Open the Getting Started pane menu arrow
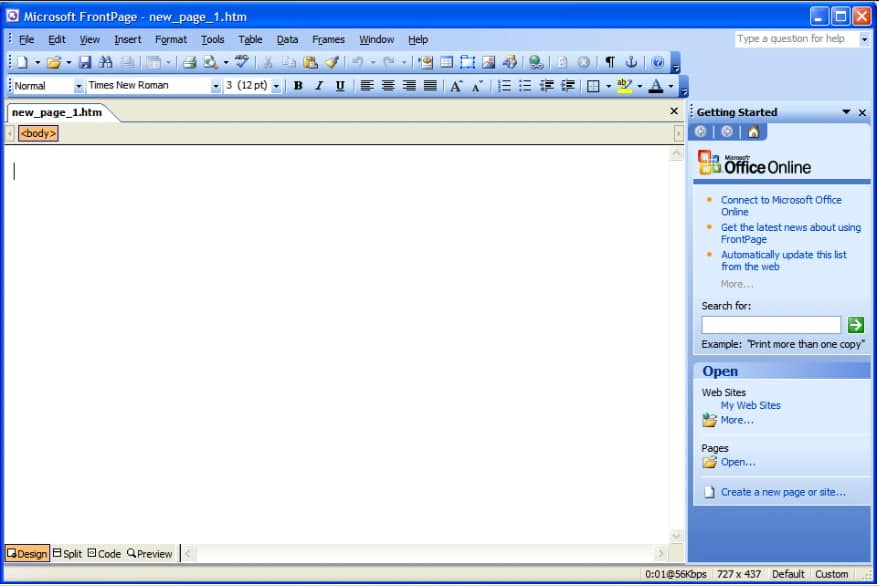 pyautogui.click(x=846, y=112)
